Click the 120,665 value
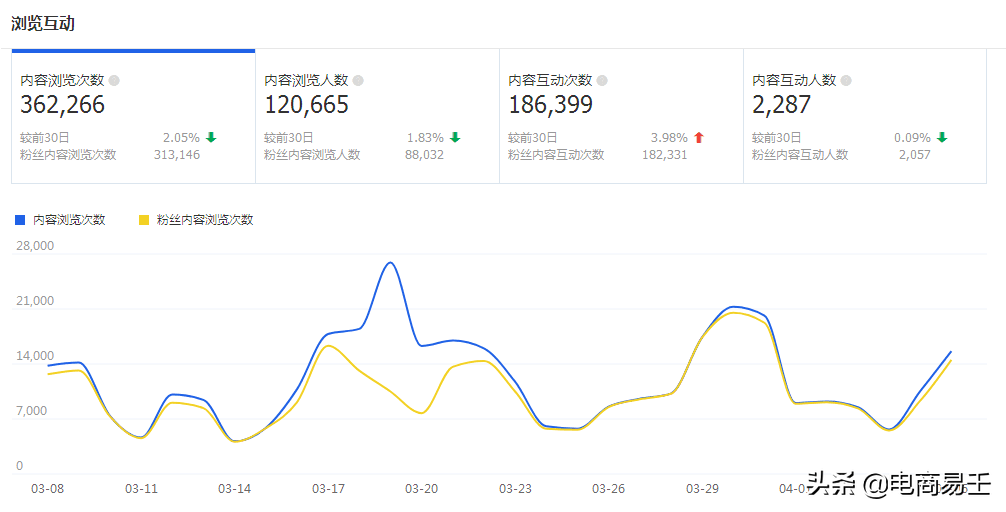1006x512 pixels. 307,105
